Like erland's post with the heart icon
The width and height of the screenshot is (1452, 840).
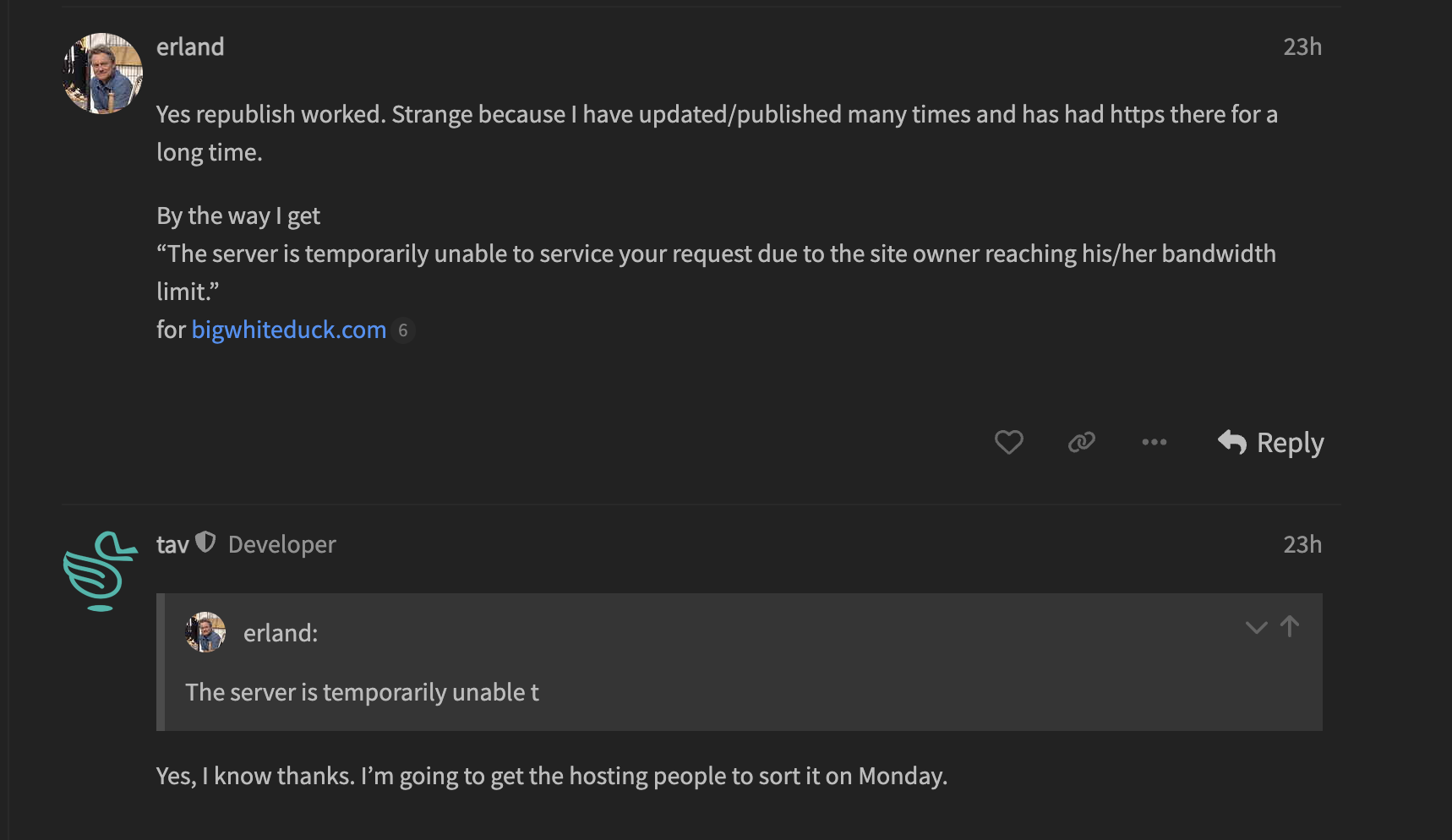(1008, 442)
